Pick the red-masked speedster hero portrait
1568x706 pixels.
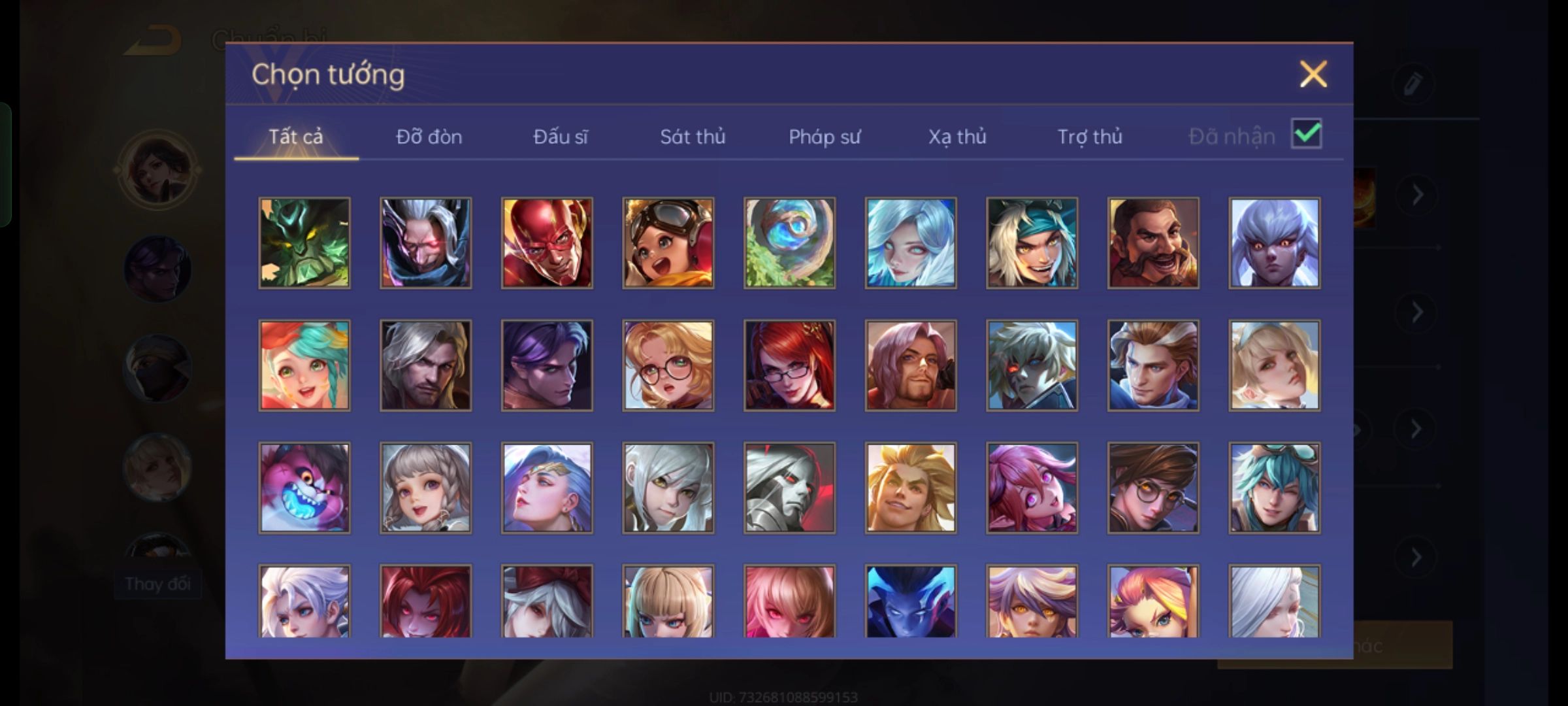click(547, 243)
